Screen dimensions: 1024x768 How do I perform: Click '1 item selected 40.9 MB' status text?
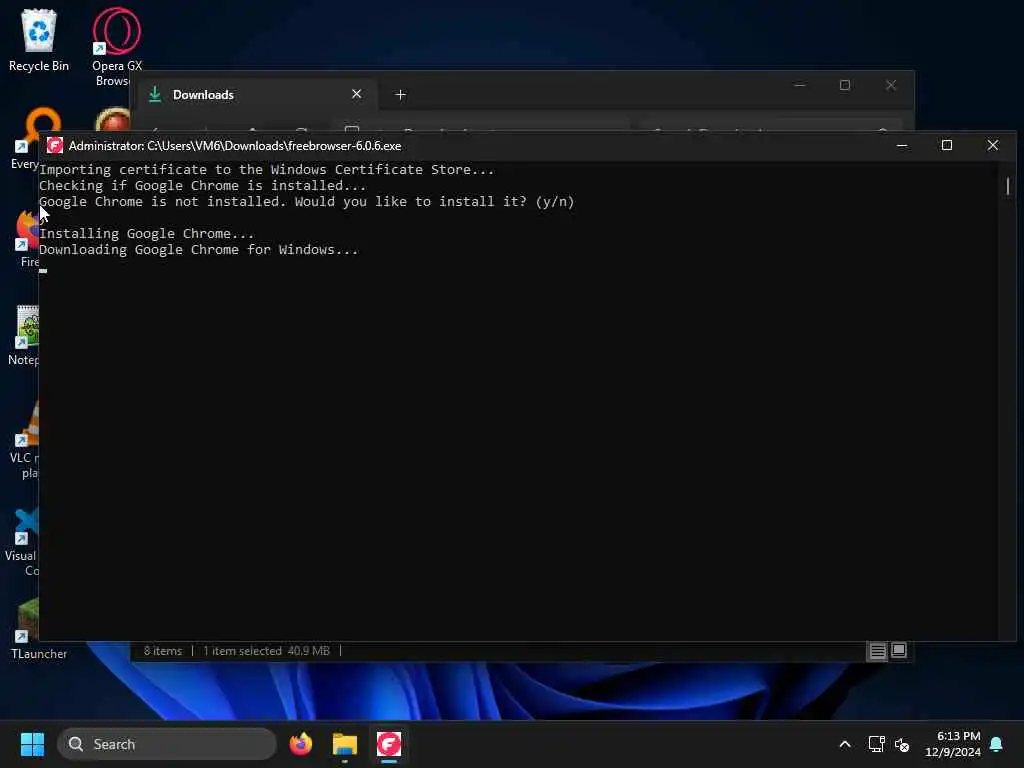tap(266, 650)
